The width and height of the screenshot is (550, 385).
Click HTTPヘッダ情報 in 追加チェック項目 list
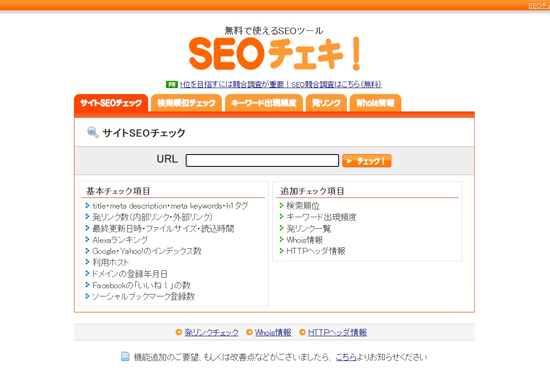316,251
